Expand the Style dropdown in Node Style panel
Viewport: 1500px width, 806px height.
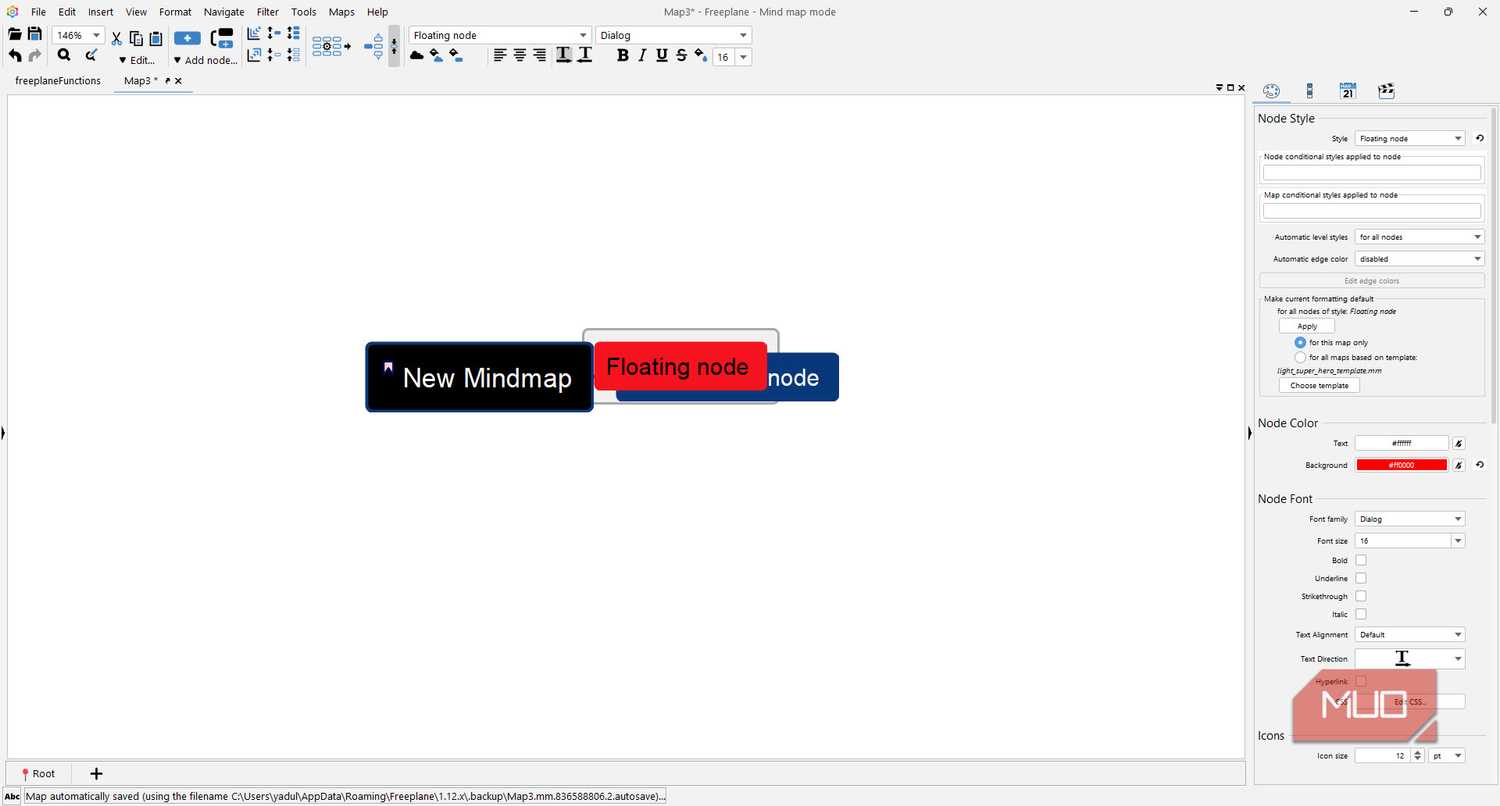click(1410, 138)
